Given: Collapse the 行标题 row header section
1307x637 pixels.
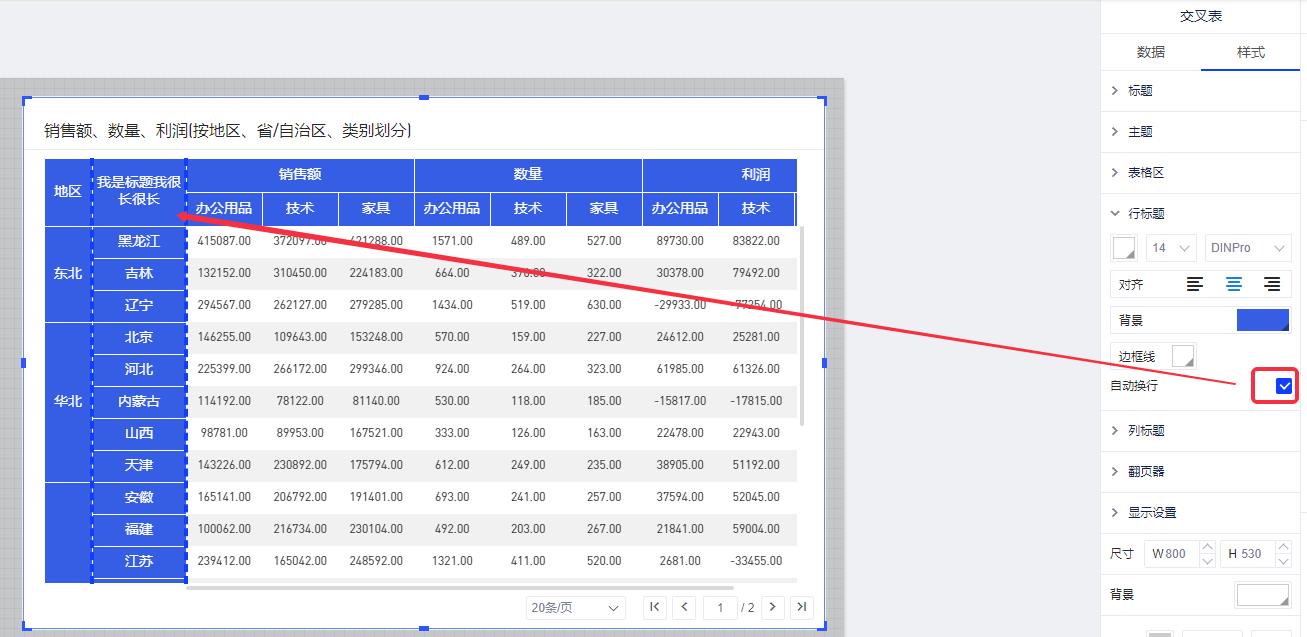Looking at the screenshot, I should pyautogui.click(x=1146, y=214).
